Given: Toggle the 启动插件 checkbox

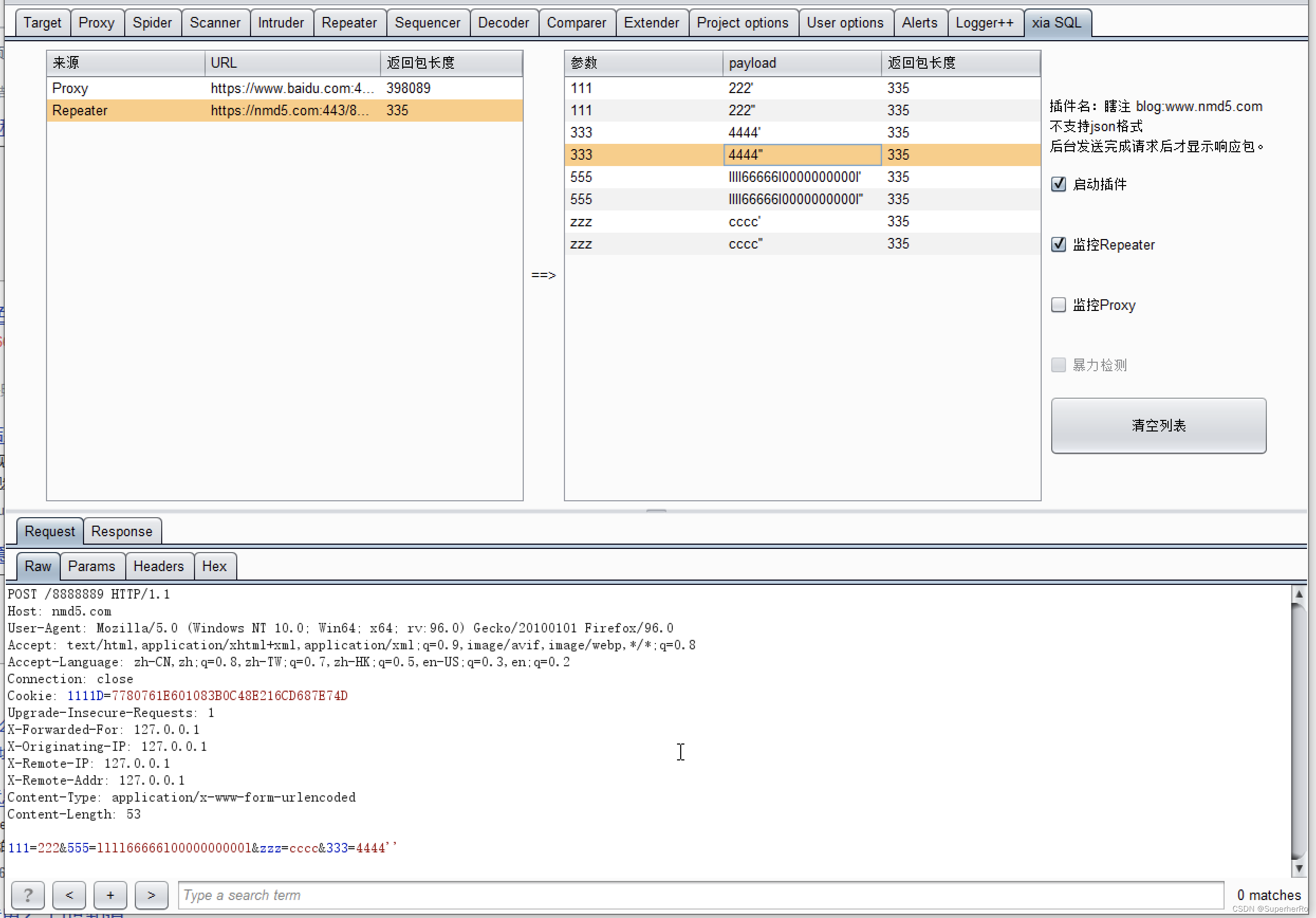Looking at the screenshot, I should (x=1058, y=184).
